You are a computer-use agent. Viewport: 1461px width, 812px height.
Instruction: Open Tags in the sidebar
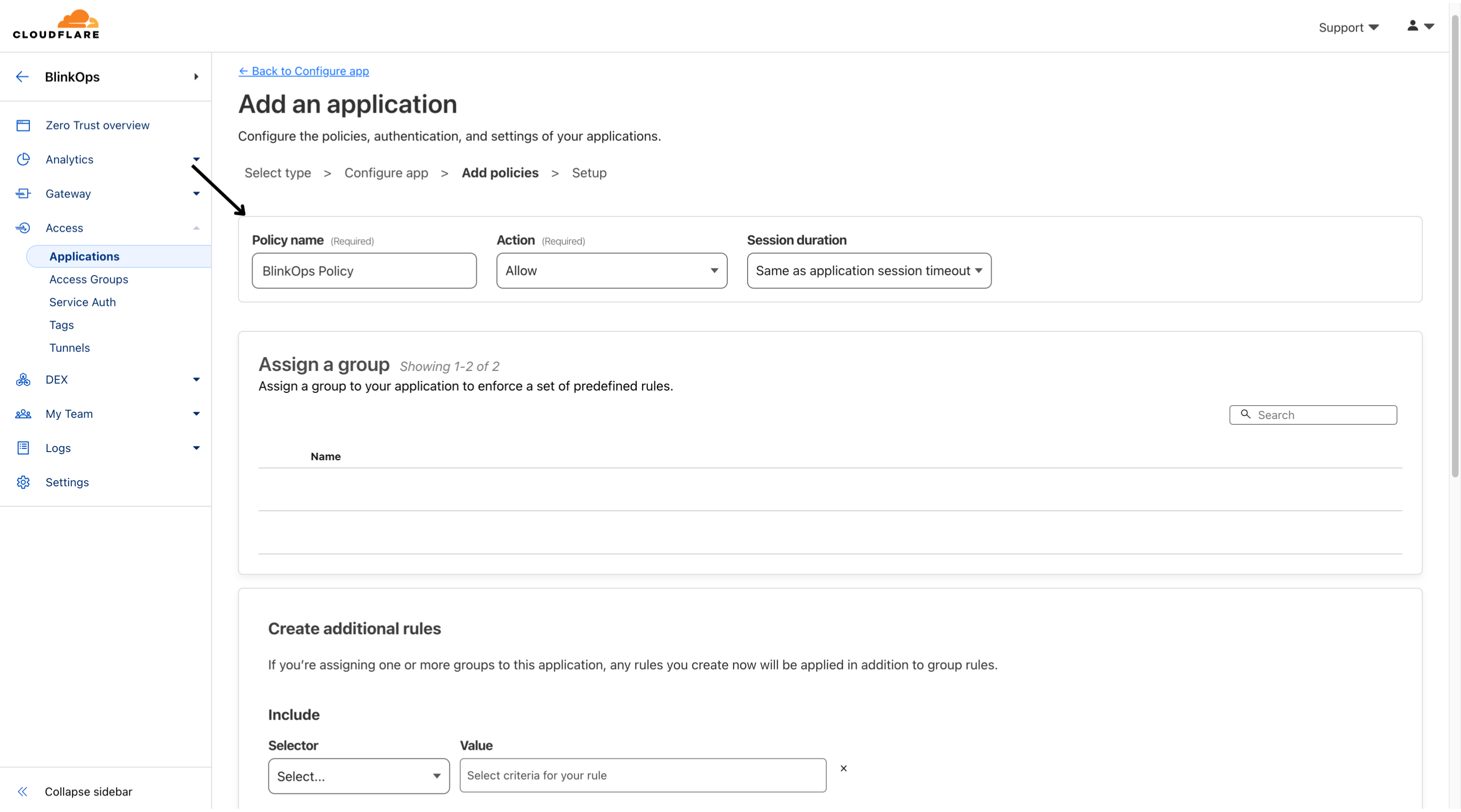(61, 325)
